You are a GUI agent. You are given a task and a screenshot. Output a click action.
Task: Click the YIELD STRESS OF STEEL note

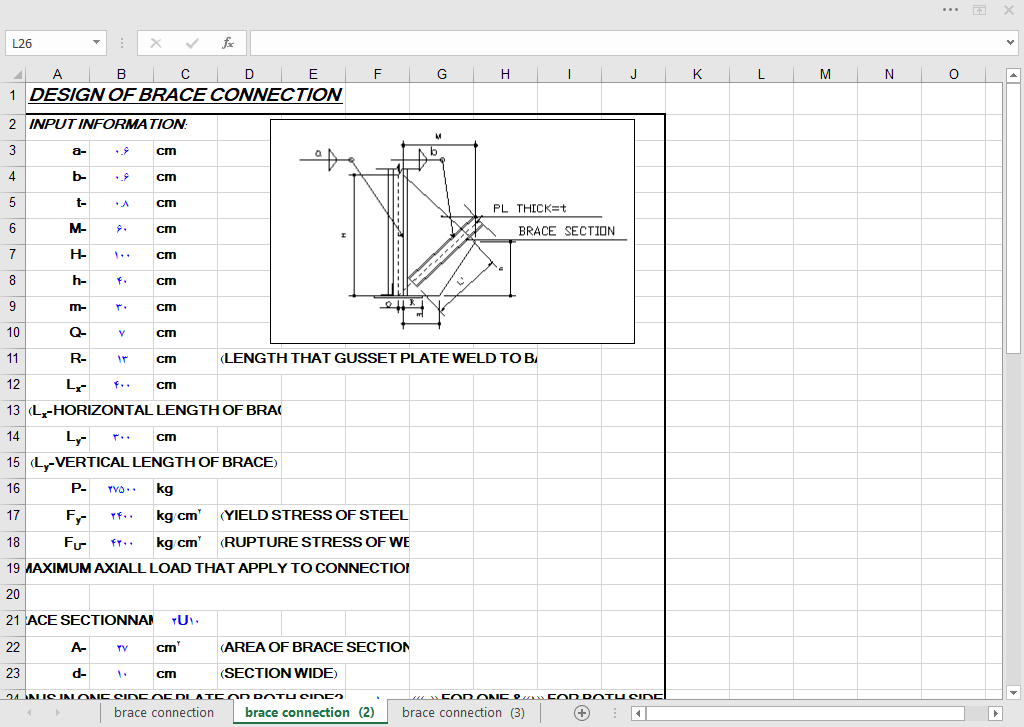tap(315, 515)
